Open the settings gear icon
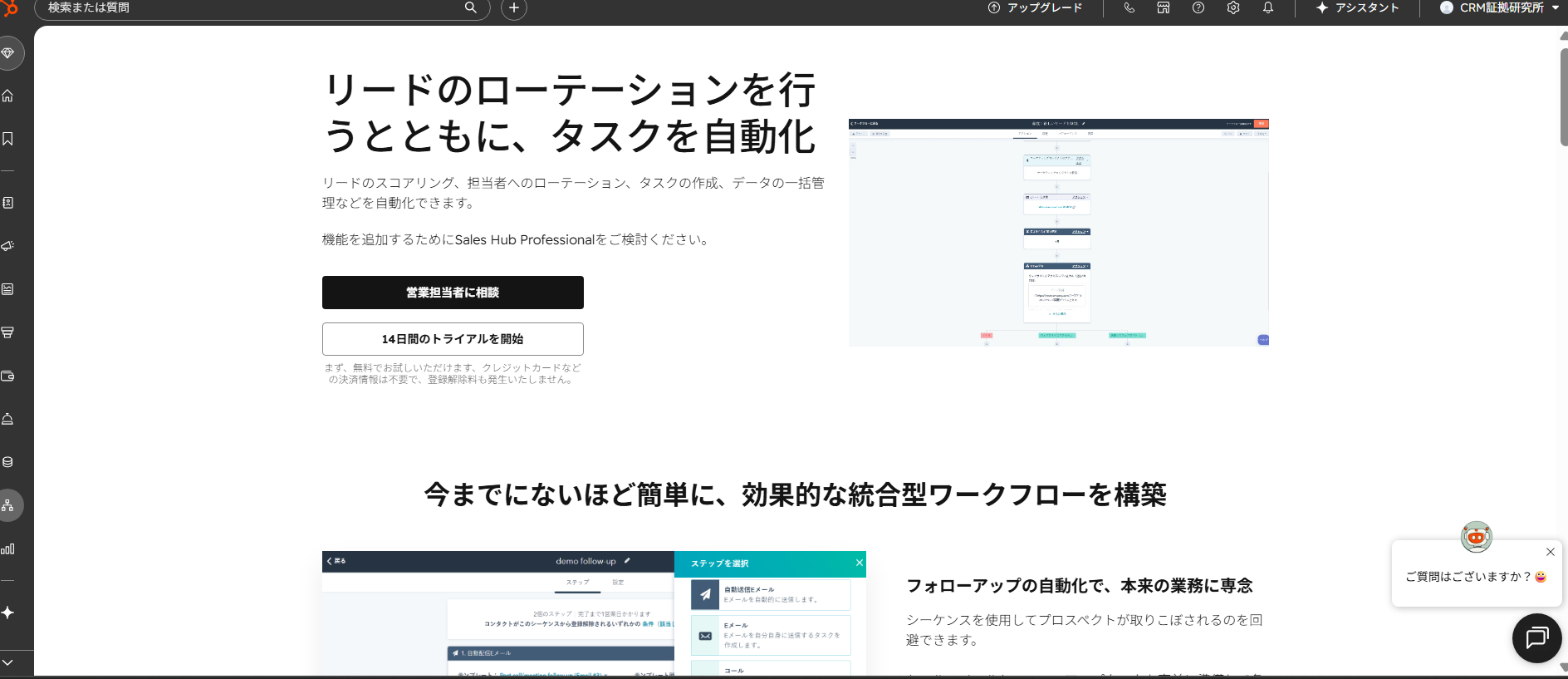Image resolution: width=1568 pixels, height=679 pixels. (1233, 7)
